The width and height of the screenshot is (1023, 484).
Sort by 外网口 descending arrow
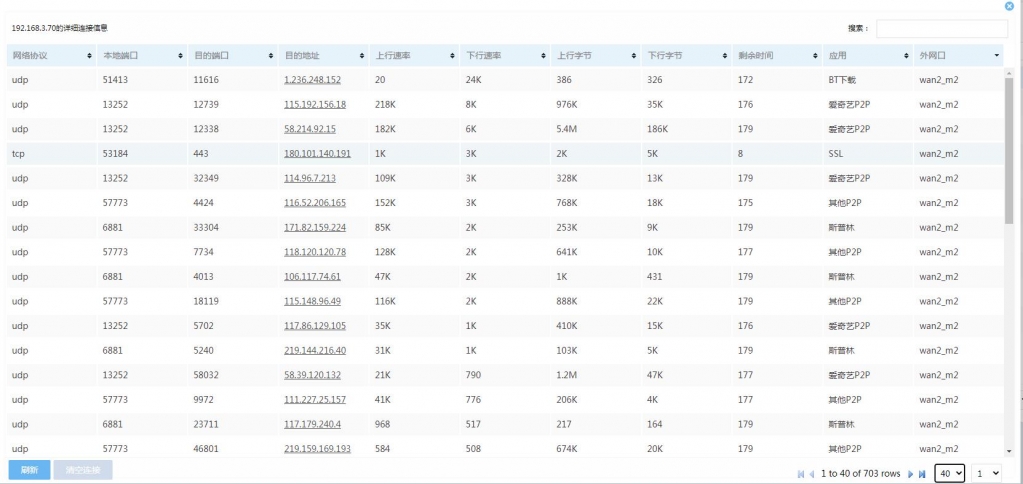tap(996, 56)
